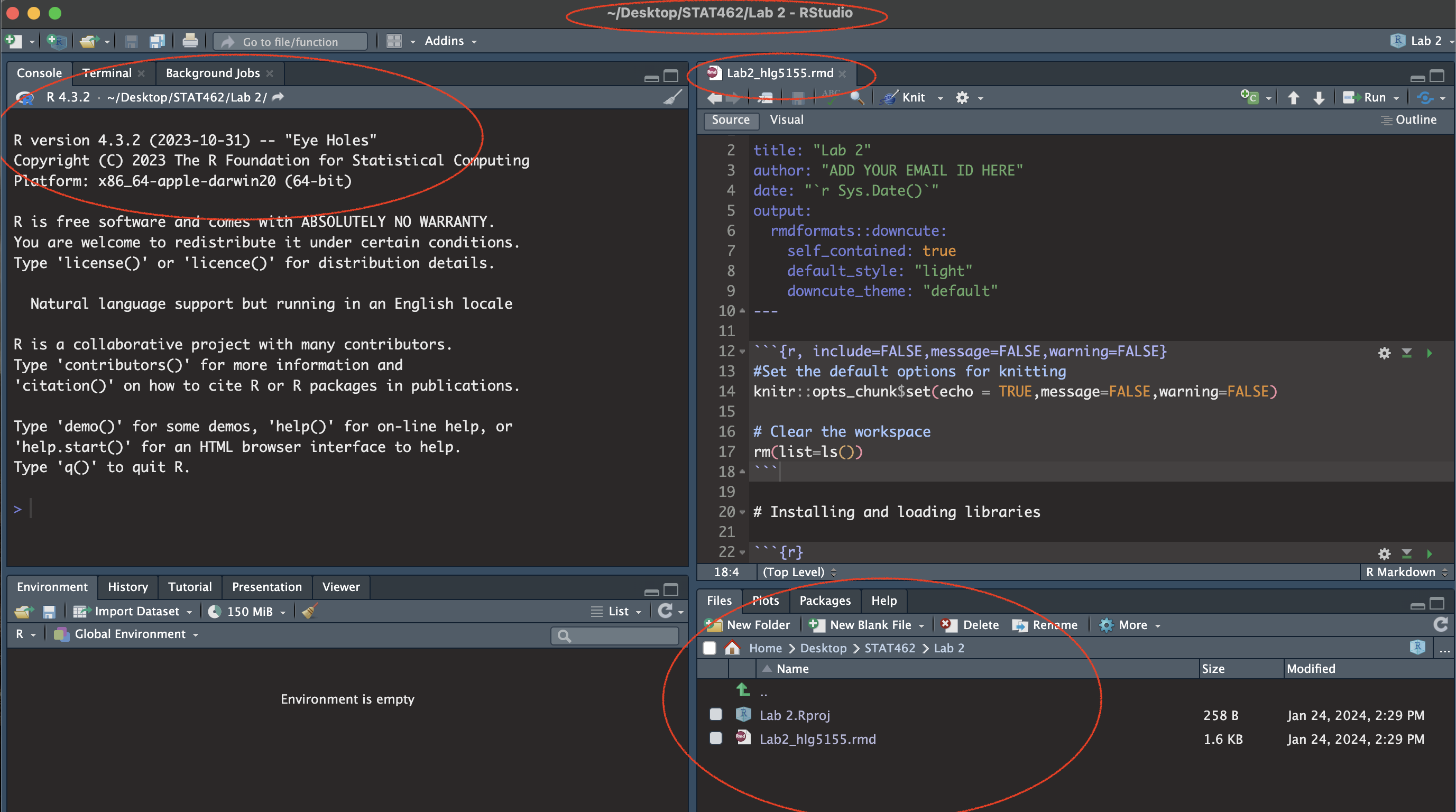This screenshot has width=1456, height=812.
Task: Go to previous chunk with up arrow
Action: pos(1293,98)
